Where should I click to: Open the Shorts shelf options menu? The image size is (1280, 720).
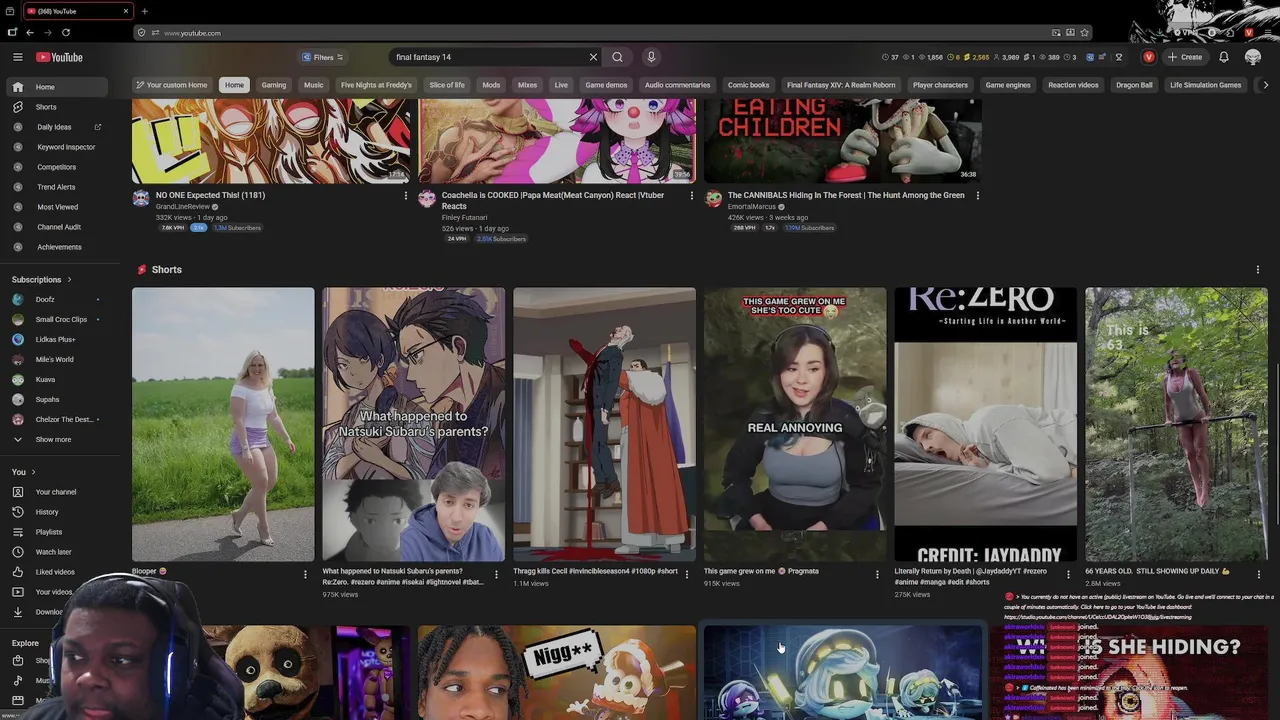(x=1257, y=270)
